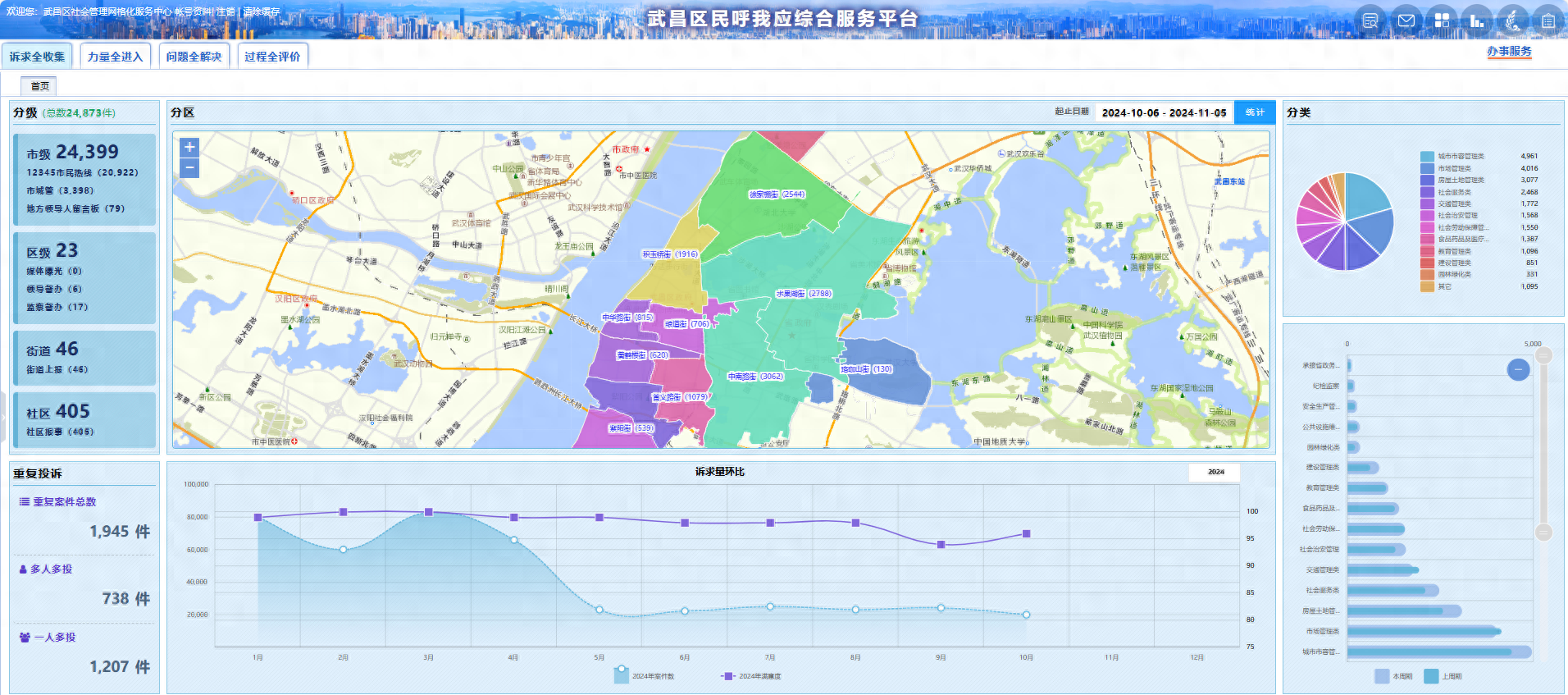Open the four-square apps grid icon
The width and height of the screenshot is (1568, 695).
coord(1442,21)
